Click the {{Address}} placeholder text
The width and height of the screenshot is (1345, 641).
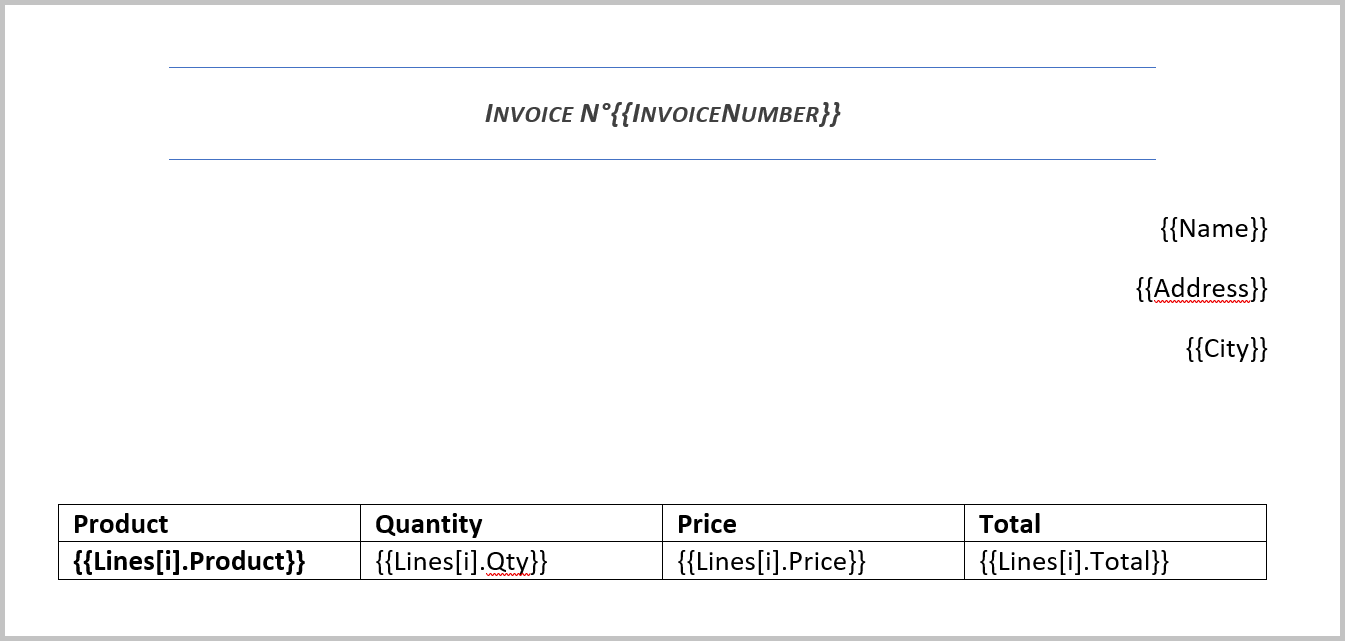(x=1203, y=289)
